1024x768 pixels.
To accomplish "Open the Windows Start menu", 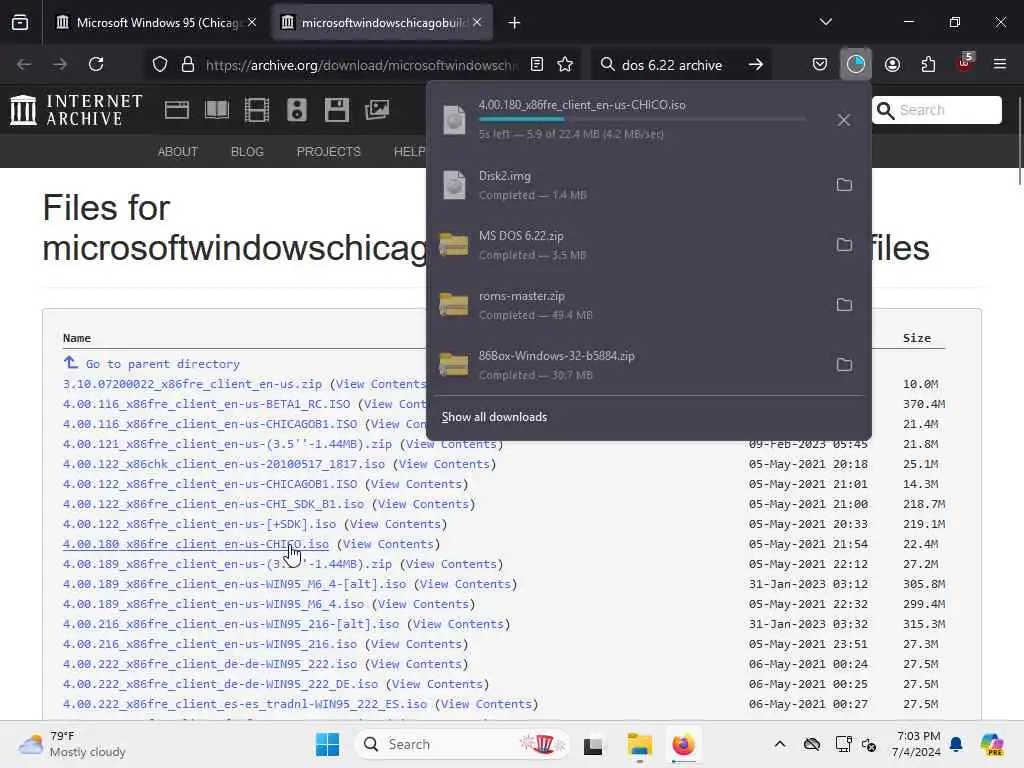I will [x=327, y=744].
